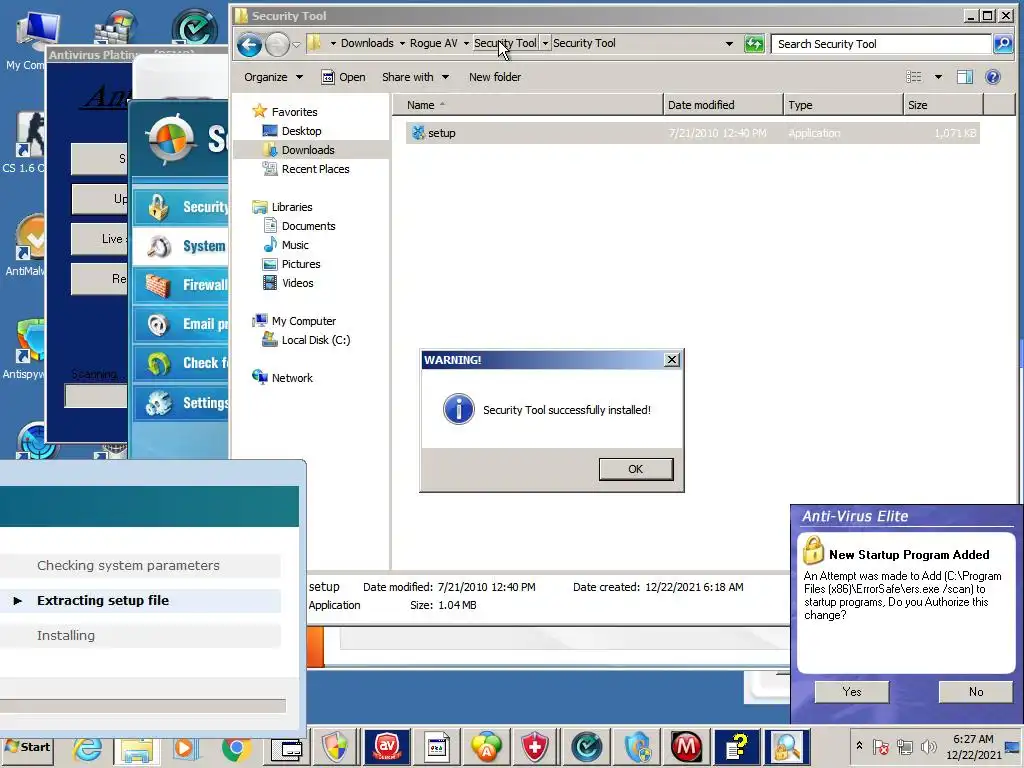Click the forward navigation arrow in Explorer
Image resolution: width=1024 pixels, height=768 pixels.
277,44
